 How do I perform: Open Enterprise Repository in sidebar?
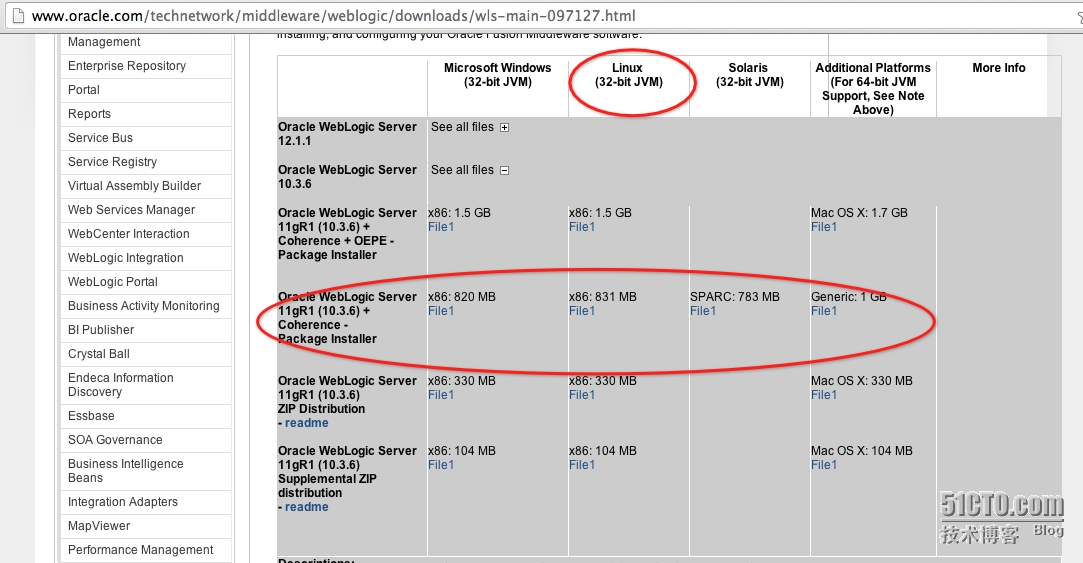(x=126, y=66)
